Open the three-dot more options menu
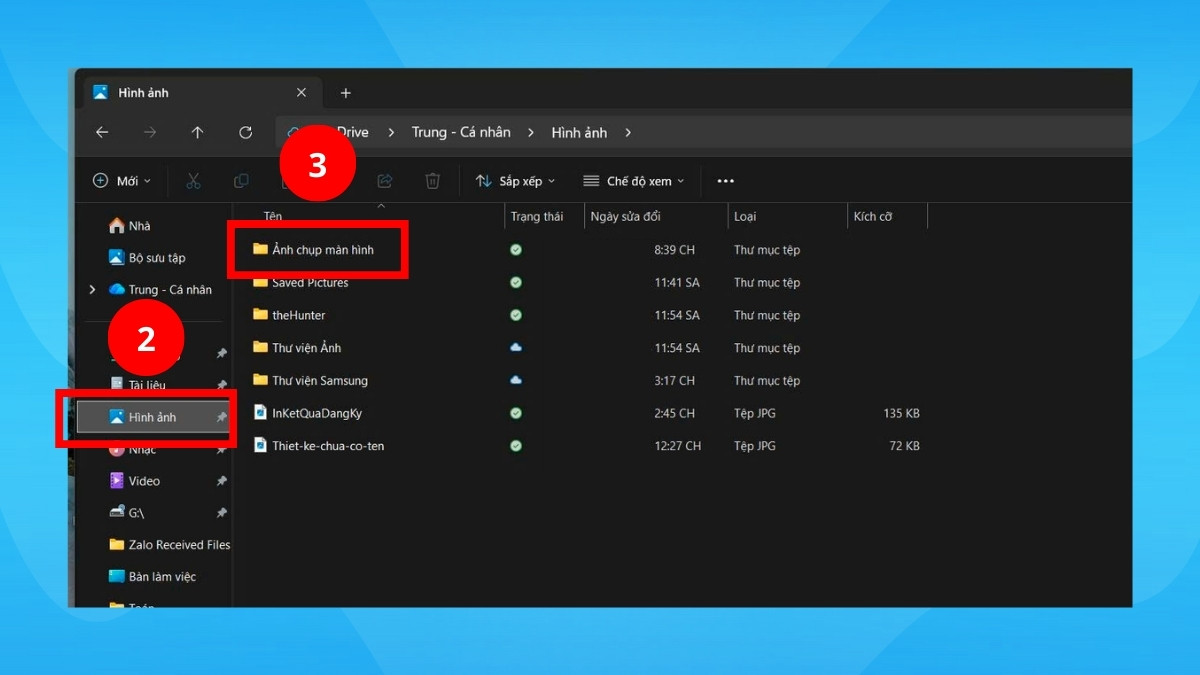1200x675 pixels. 726,181
